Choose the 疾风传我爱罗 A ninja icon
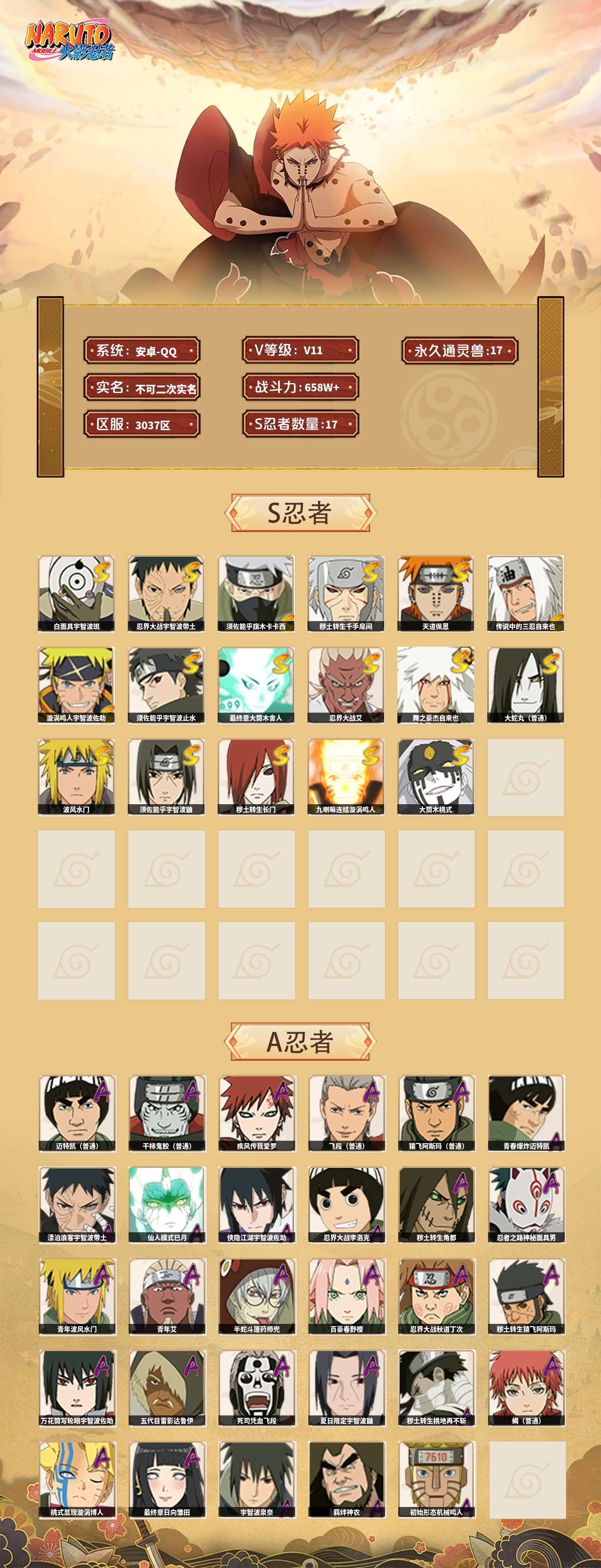This screenshot has height=1568, width=601. pos(257,1113)
